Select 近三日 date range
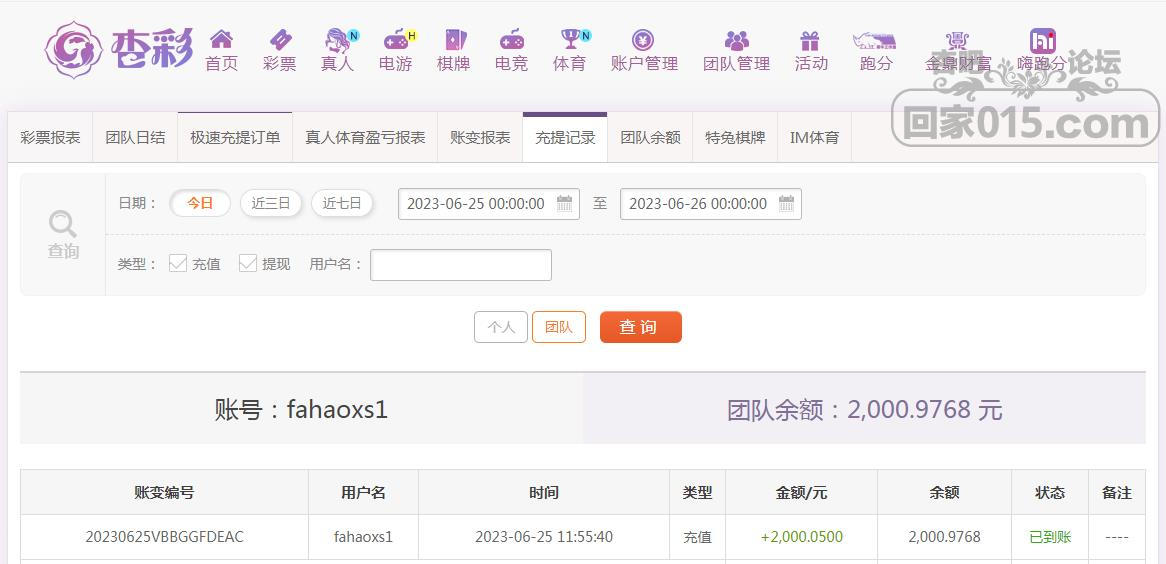Viewport: 1166px width, 564px height. pos(271,203)
